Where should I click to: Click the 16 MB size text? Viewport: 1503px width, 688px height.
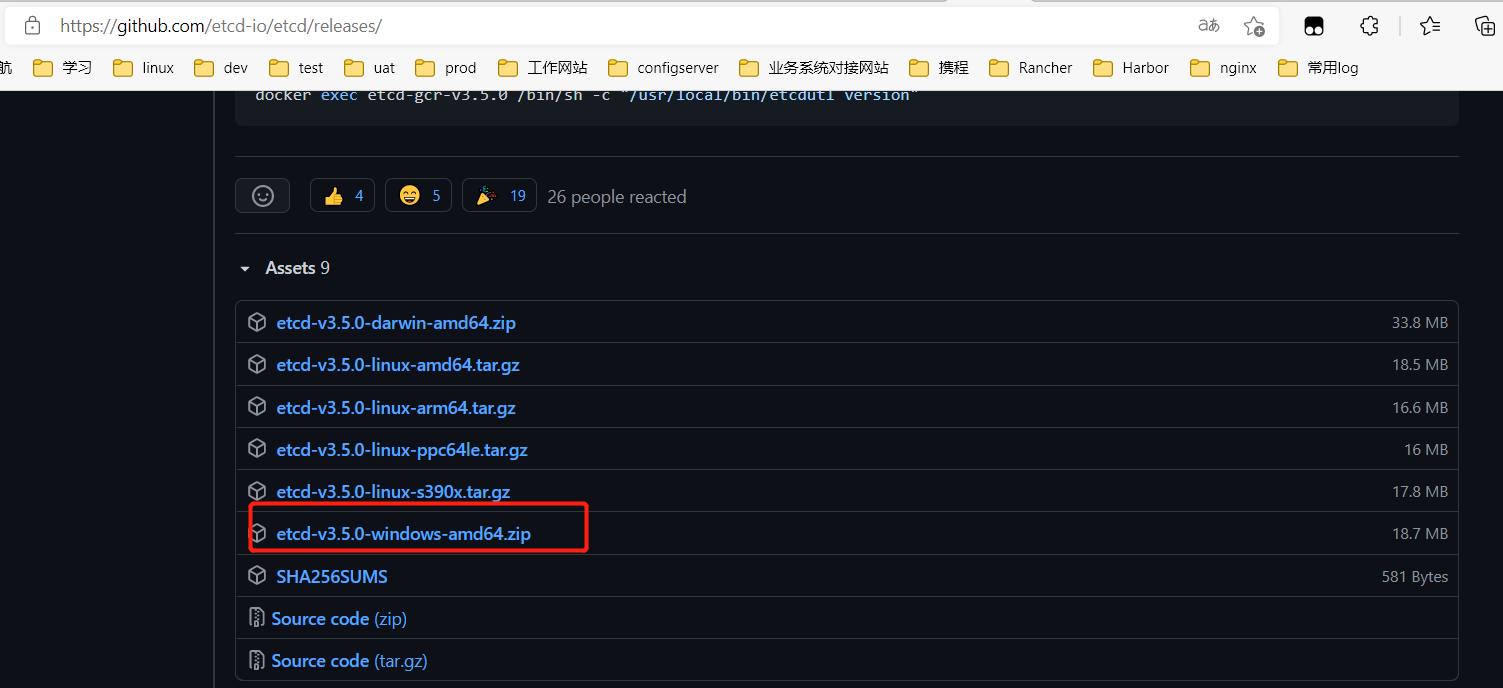1426,450
